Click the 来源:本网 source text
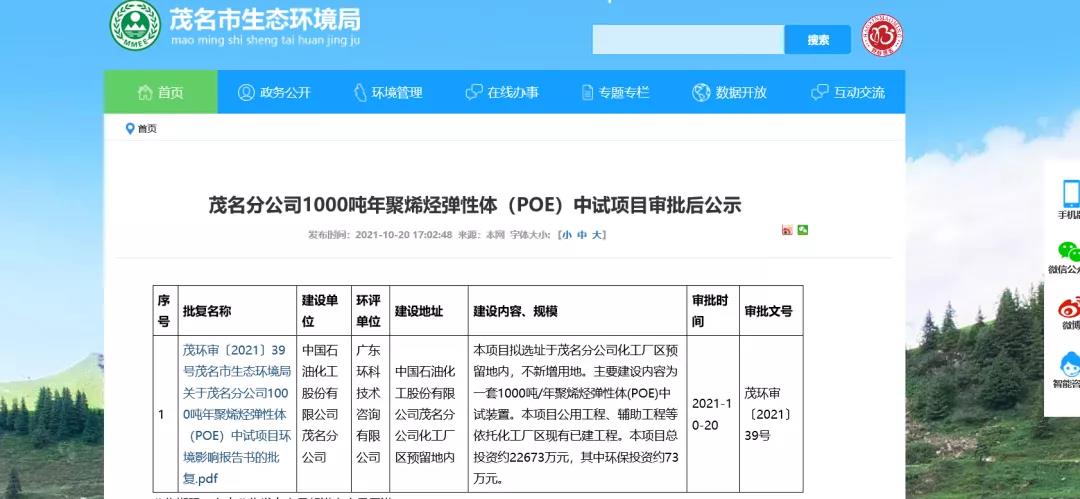 pyautogui.click(x=481, y=234)
